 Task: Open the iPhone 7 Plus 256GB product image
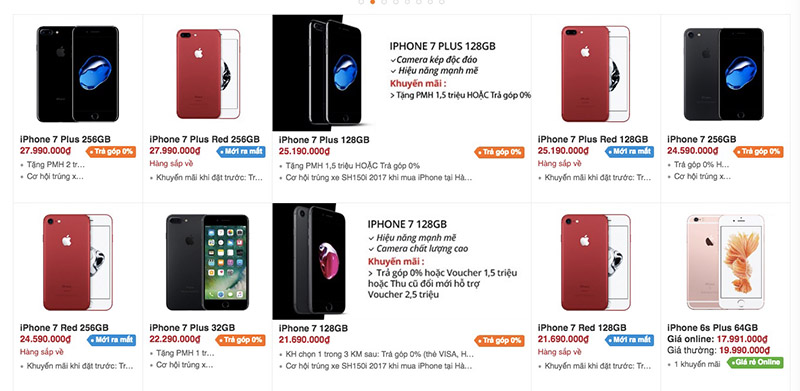78,74
